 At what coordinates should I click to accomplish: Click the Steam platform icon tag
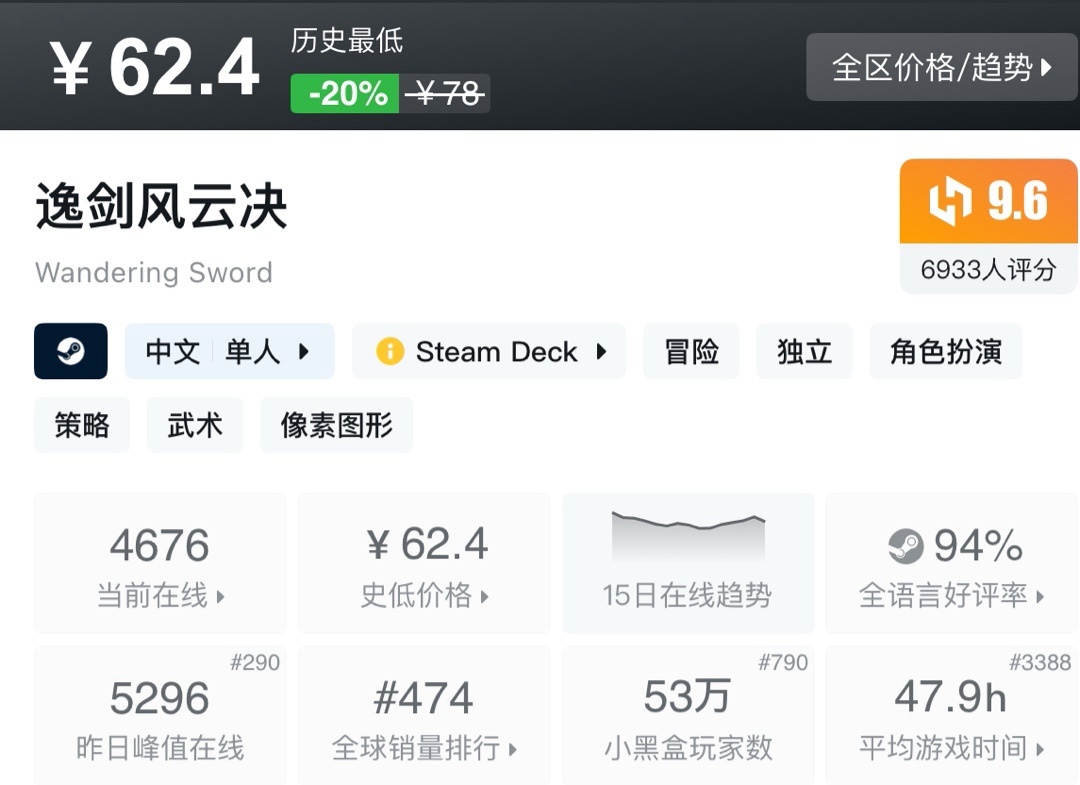(x=70, y=351)
